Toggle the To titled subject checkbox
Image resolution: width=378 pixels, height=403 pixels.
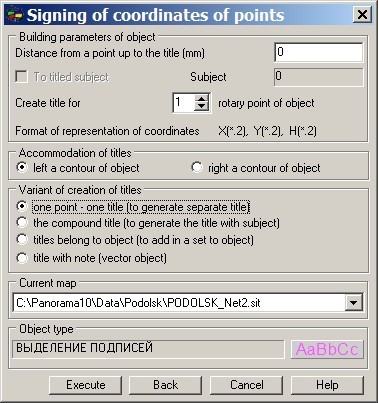tap(22, 77)
